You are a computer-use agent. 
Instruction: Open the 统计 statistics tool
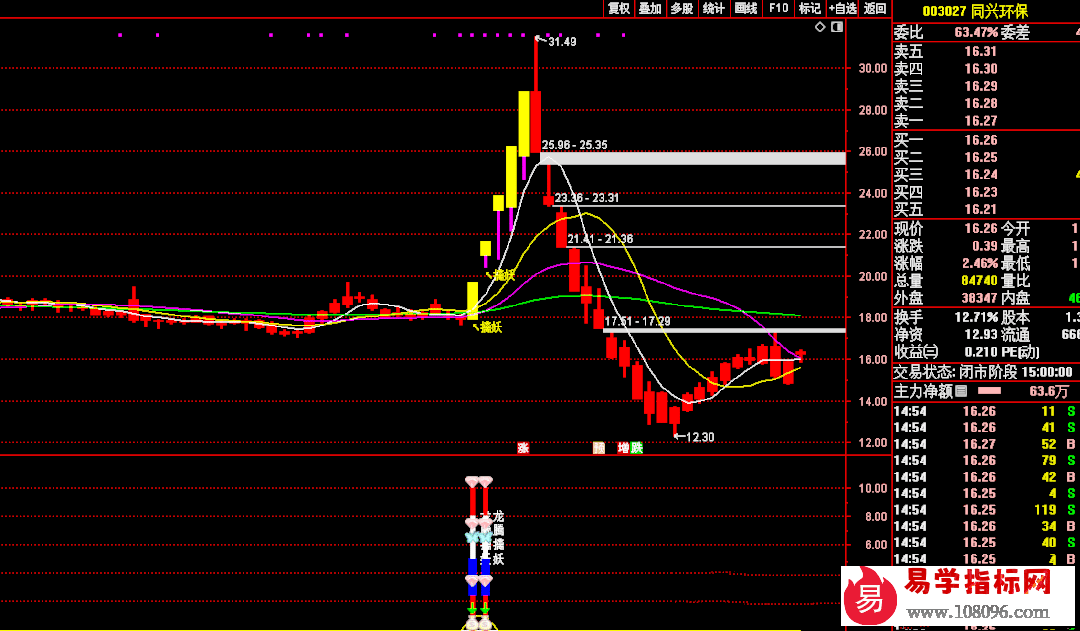click(x=713, y=8)
